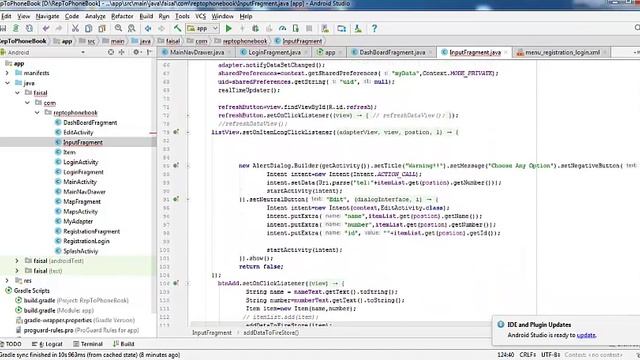
Task: Switch to the LoginFragment.java tab
Action: pos(274,52)
